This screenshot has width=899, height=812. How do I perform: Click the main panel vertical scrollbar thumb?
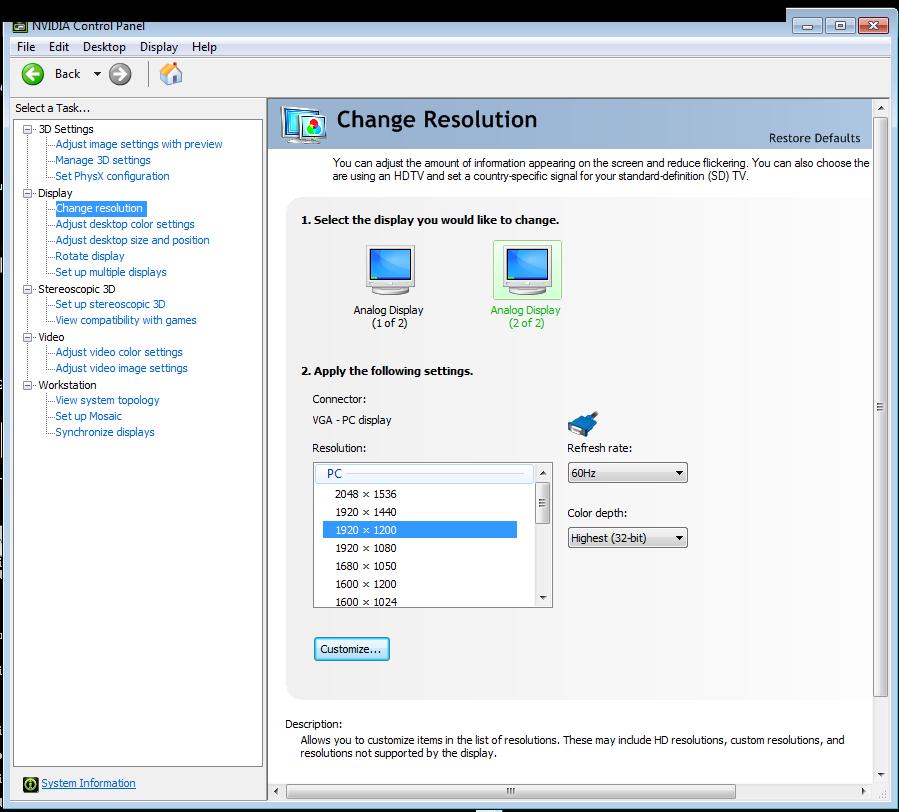881,407
